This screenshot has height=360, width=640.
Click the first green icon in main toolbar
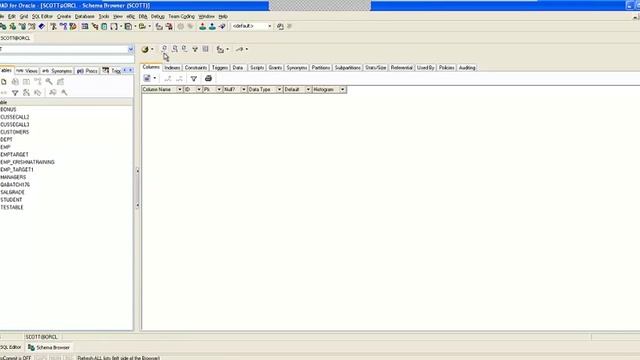click(3, 26)
